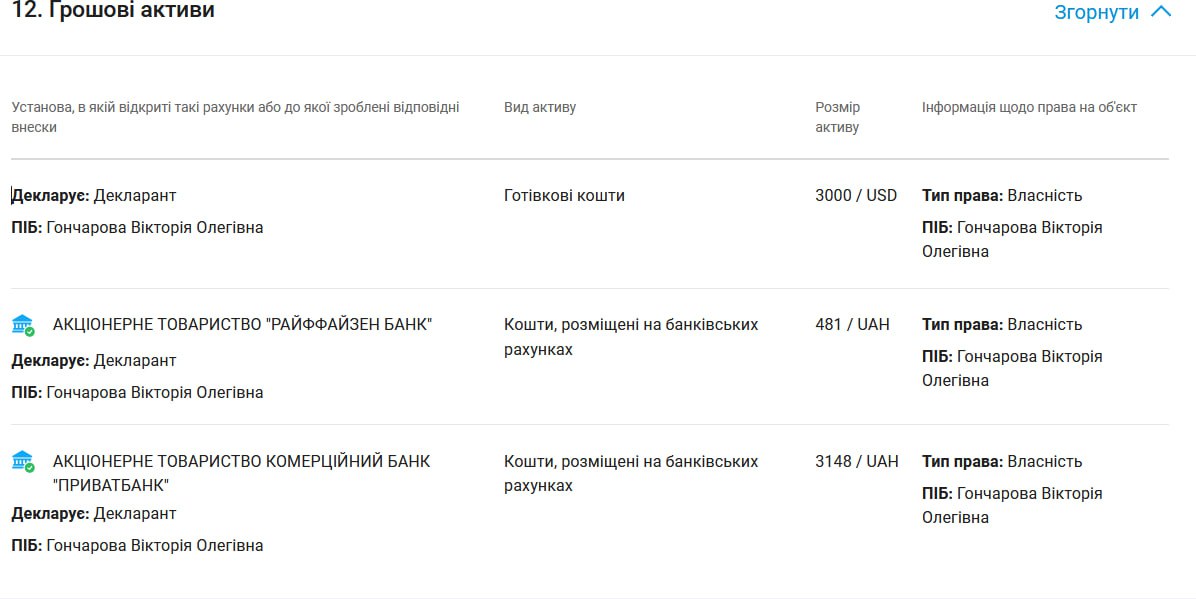Click the PrivatBank verified institution icon
Image resolution: width=1196 pixels, height=599 pixels.
[x=22, y=462]
